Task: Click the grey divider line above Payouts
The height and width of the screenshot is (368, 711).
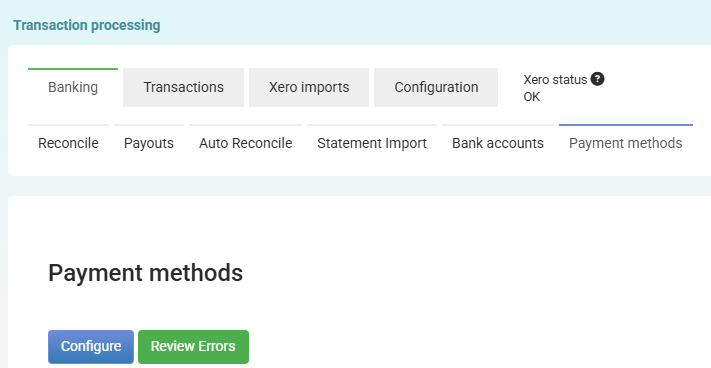Action: (x=149, y=125)
